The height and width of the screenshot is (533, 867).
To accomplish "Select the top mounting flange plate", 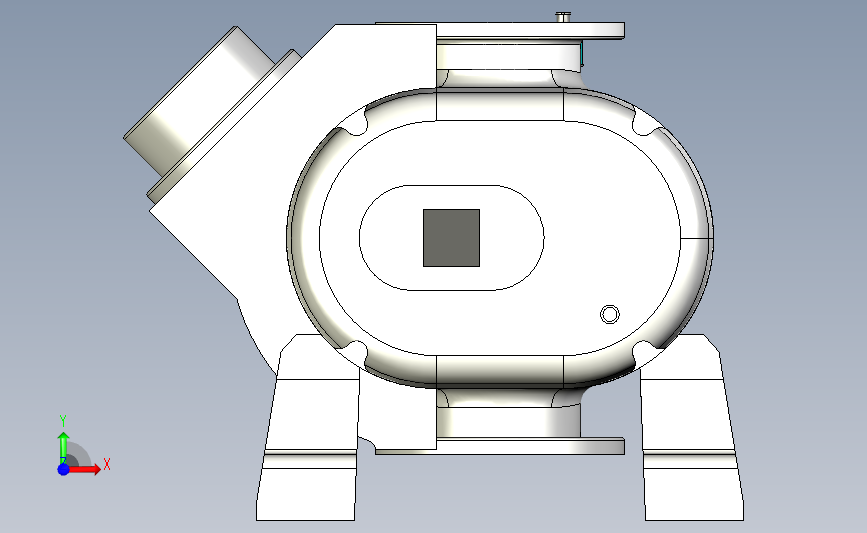I will click(x=530, y=30).
